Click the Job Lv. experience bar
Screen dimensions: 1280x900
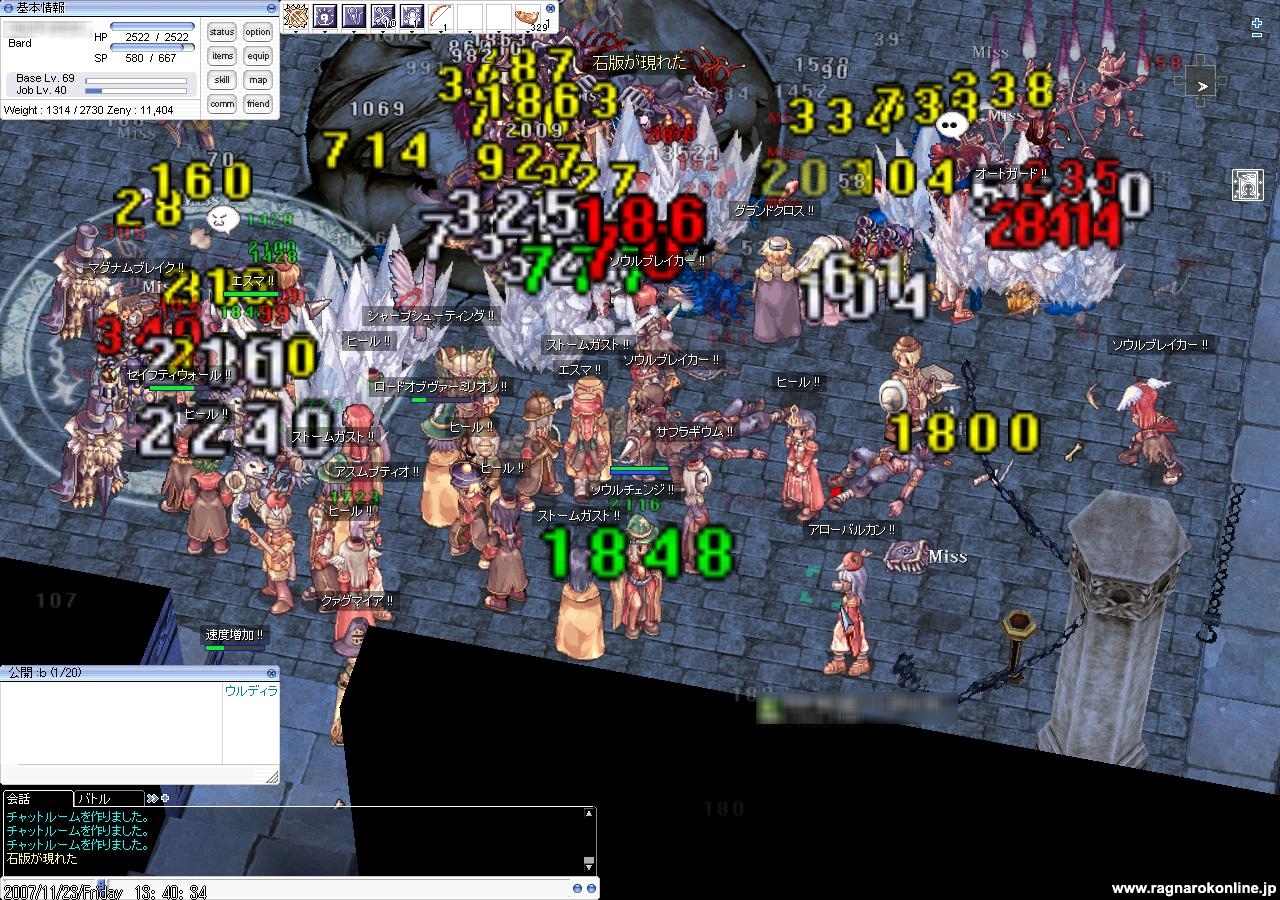click(x=136, y=91)
